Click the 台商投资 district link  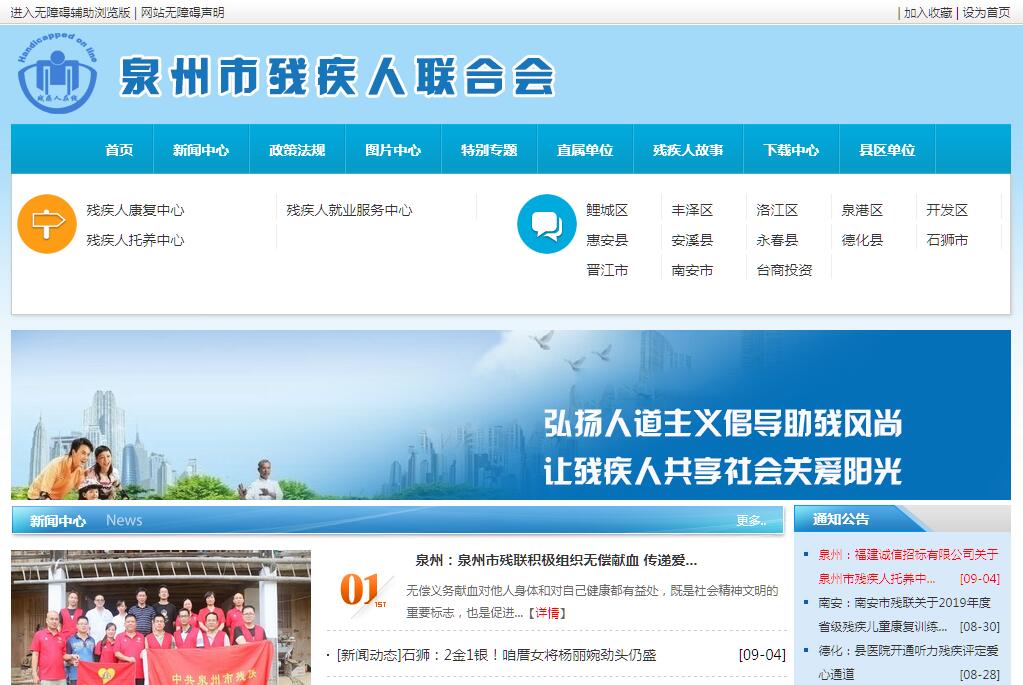[784, 270]
